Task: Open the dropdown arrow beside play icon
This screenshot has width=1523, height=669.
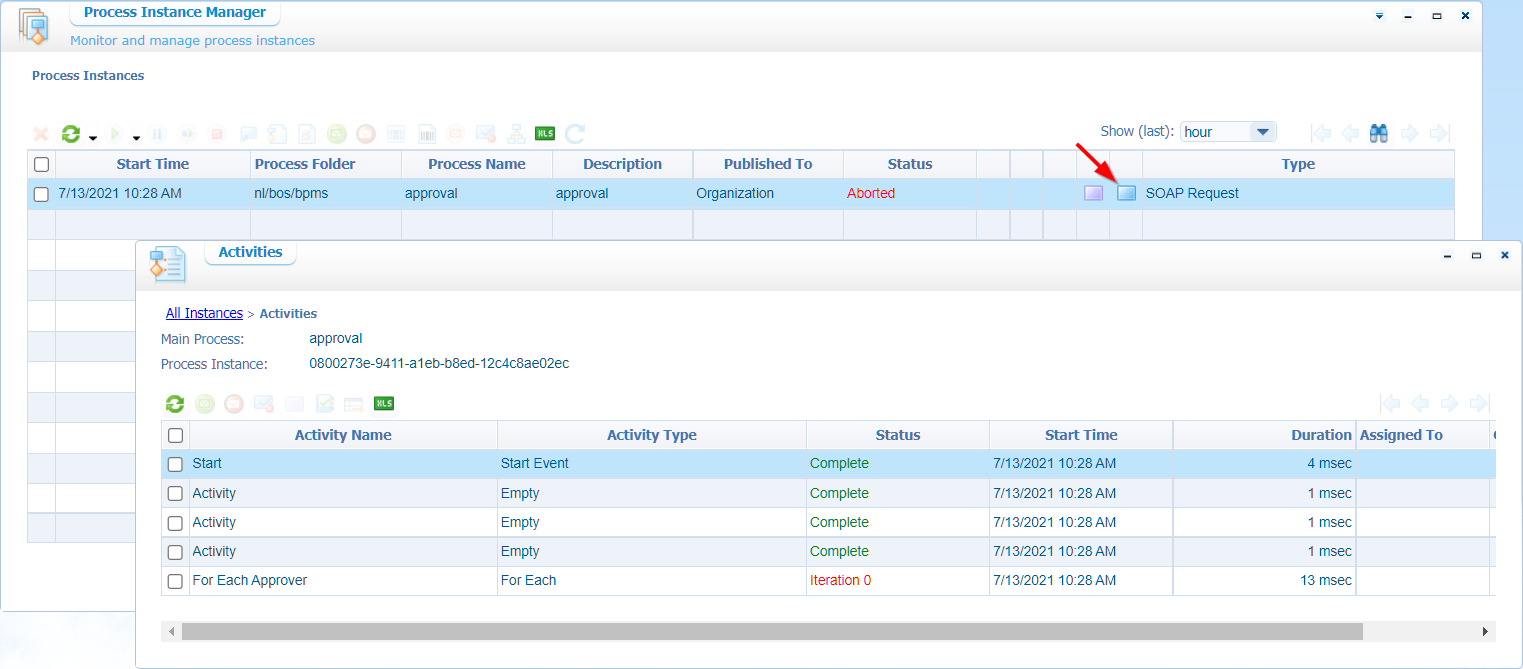Action: click(x=136, y=138)
